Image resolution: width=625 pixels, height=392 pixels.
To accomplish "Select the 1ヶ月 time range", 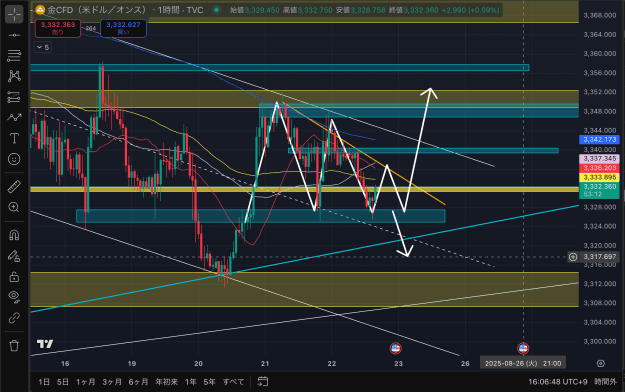I will pyautogui.click(x=86, y=382).
